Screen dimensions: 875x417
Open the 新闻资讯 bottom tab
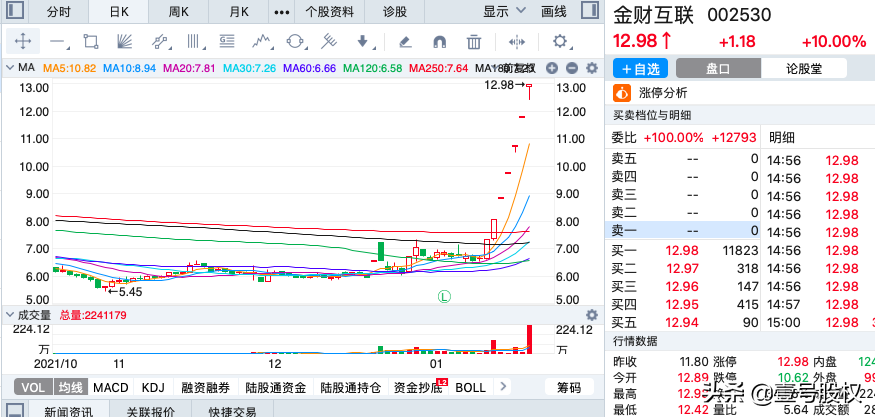(x=71, y=411)
